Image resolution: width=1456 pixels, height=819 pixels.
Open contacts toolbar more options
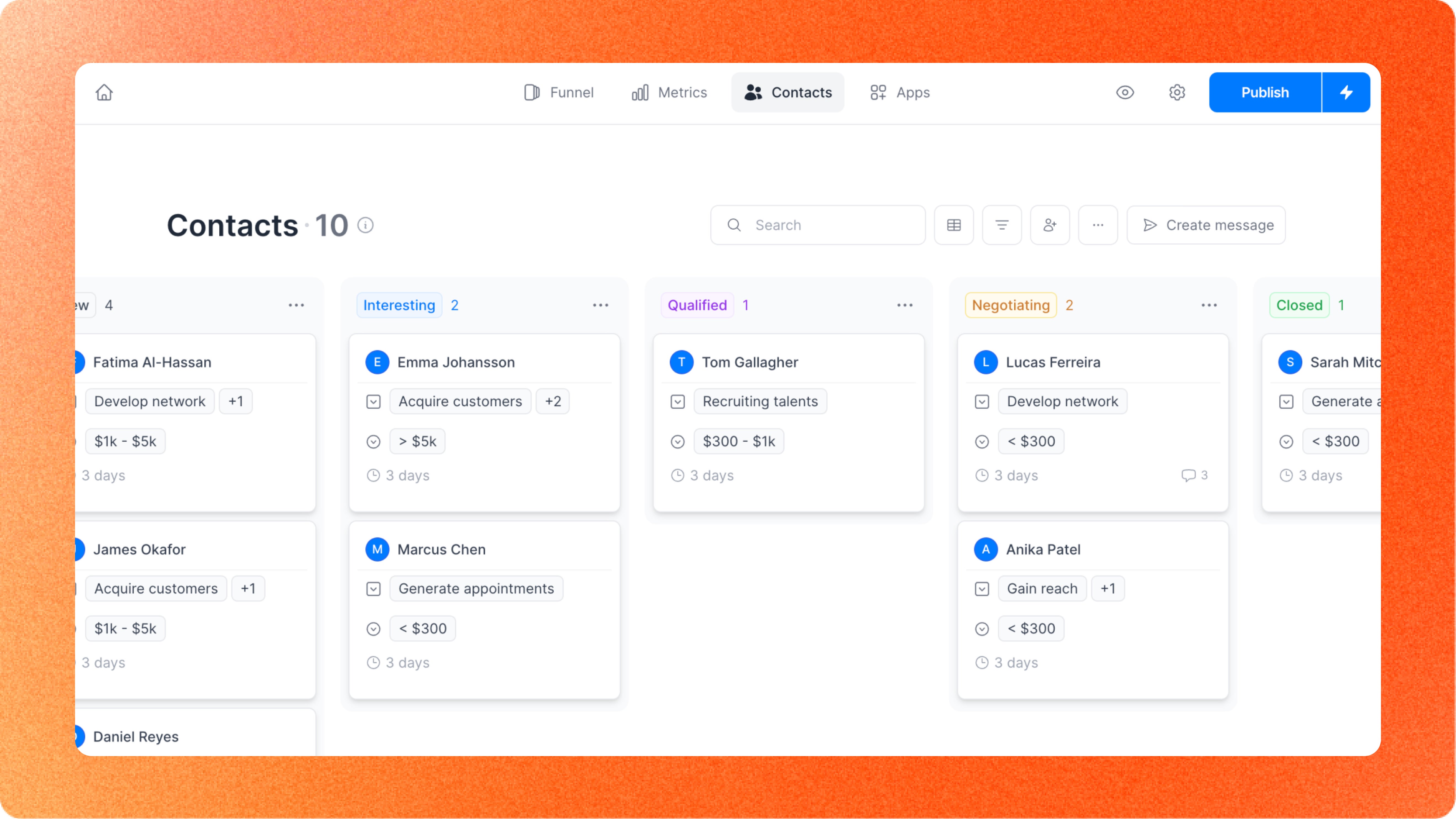[1098, 225]
